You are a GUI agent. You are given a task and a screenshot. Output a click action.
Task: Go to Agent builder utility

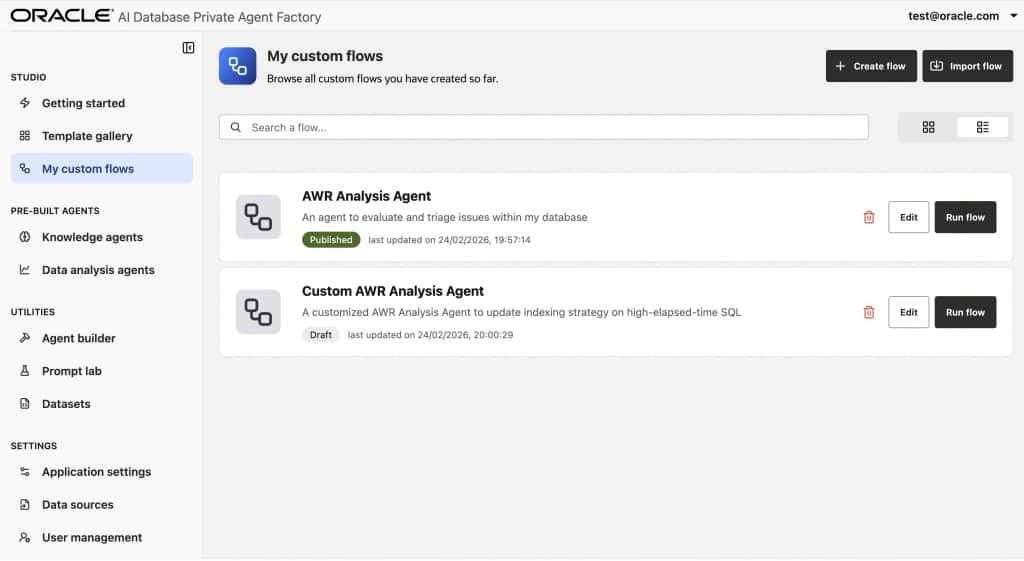click(79, 338)
